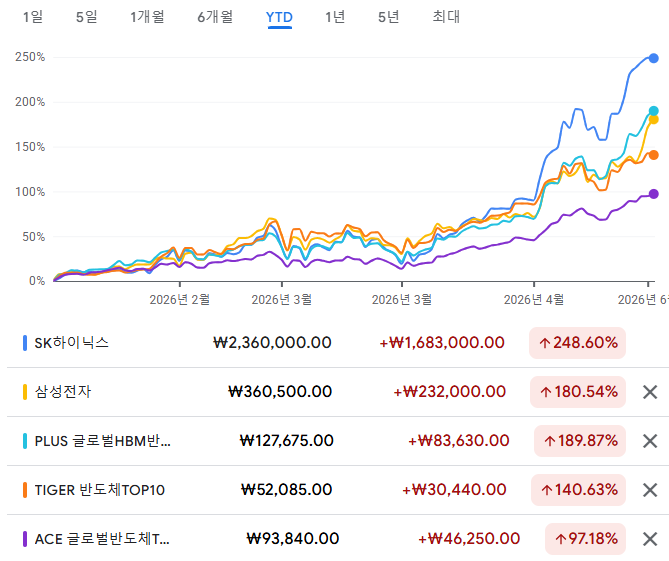Remove 삼성전자 from the comparison

point(650,392)
